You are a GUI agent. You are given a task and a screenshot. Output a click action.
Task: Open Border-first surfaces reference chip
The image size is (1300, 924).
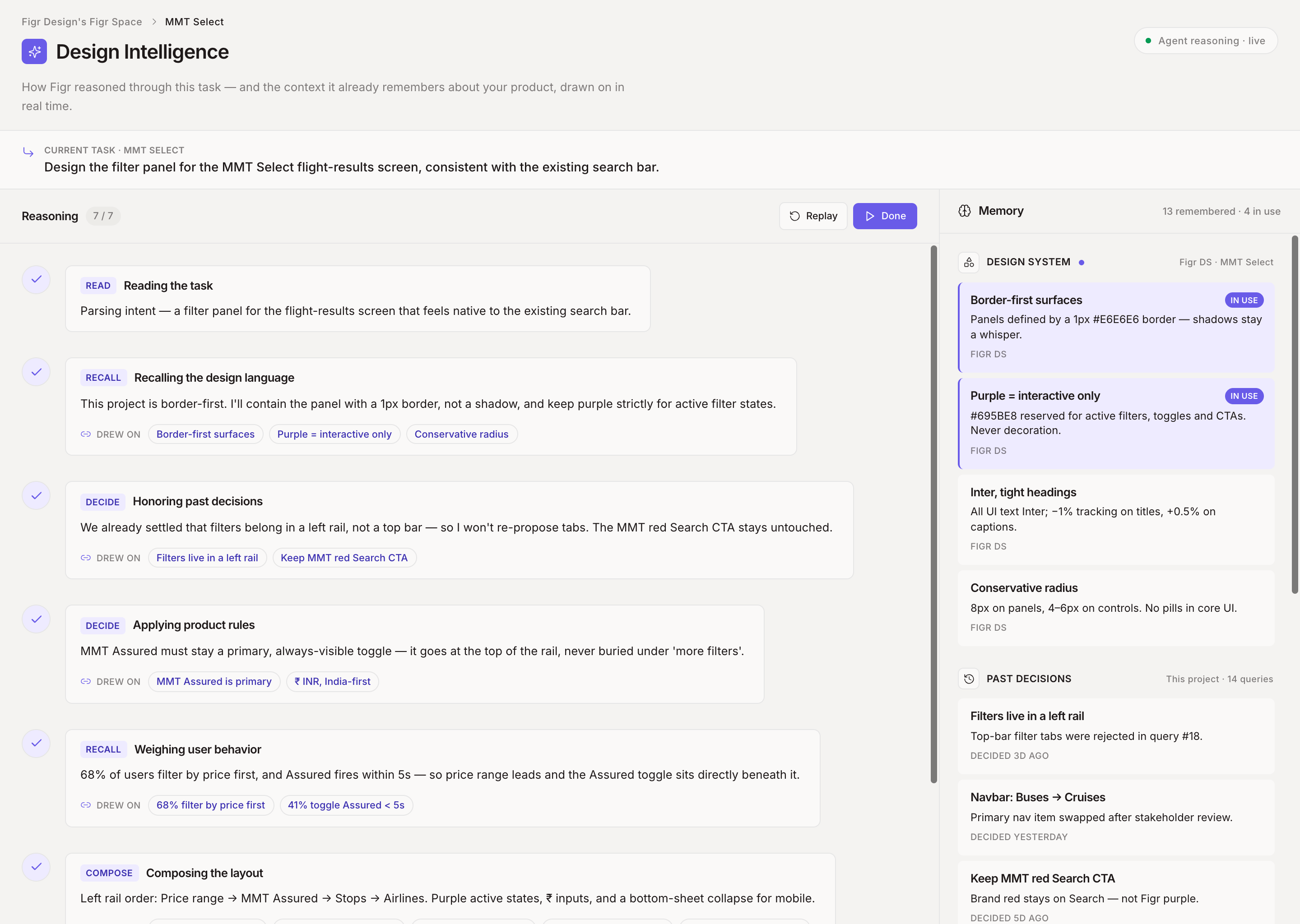point(205,434)
